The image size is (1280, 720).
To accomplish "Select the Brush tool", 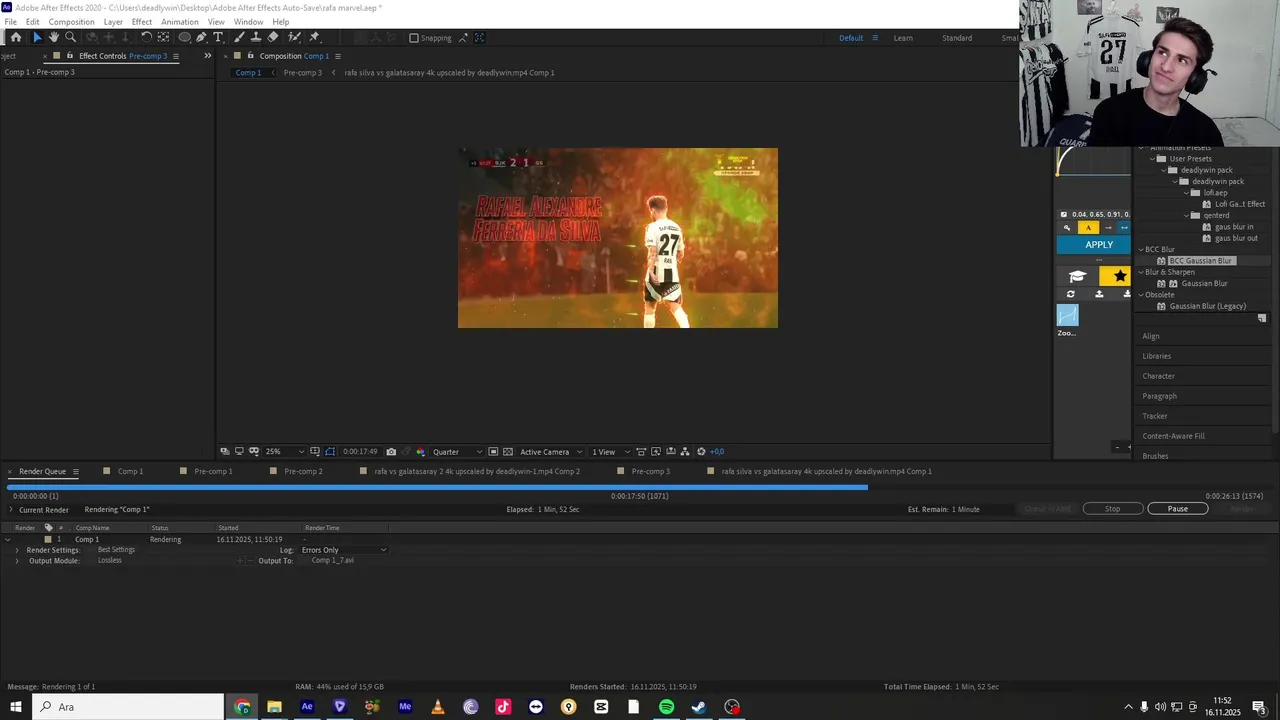I will point(239,38).
